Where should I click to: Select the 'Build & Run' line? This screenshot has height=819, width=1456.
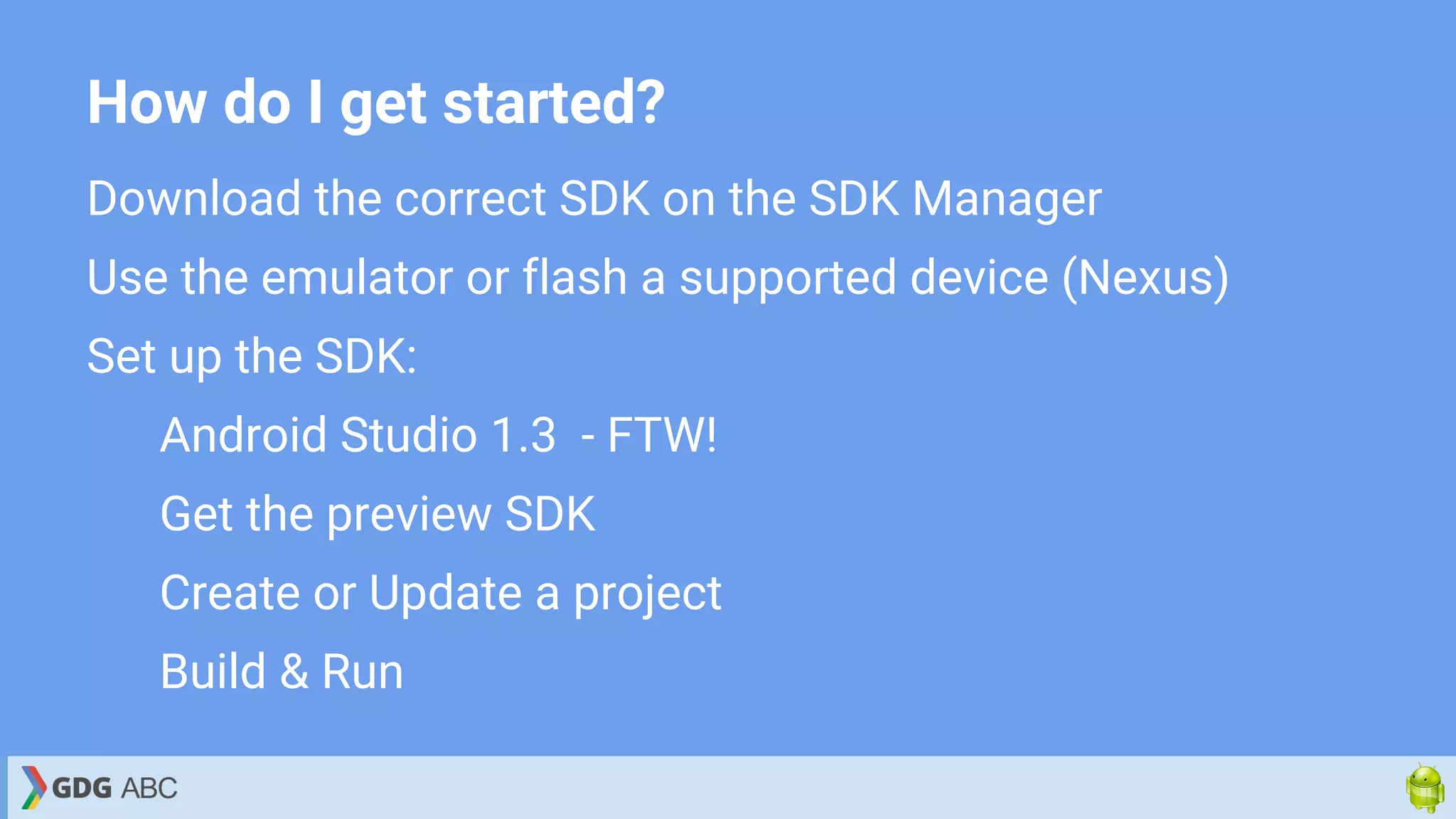tap(282, 672)
